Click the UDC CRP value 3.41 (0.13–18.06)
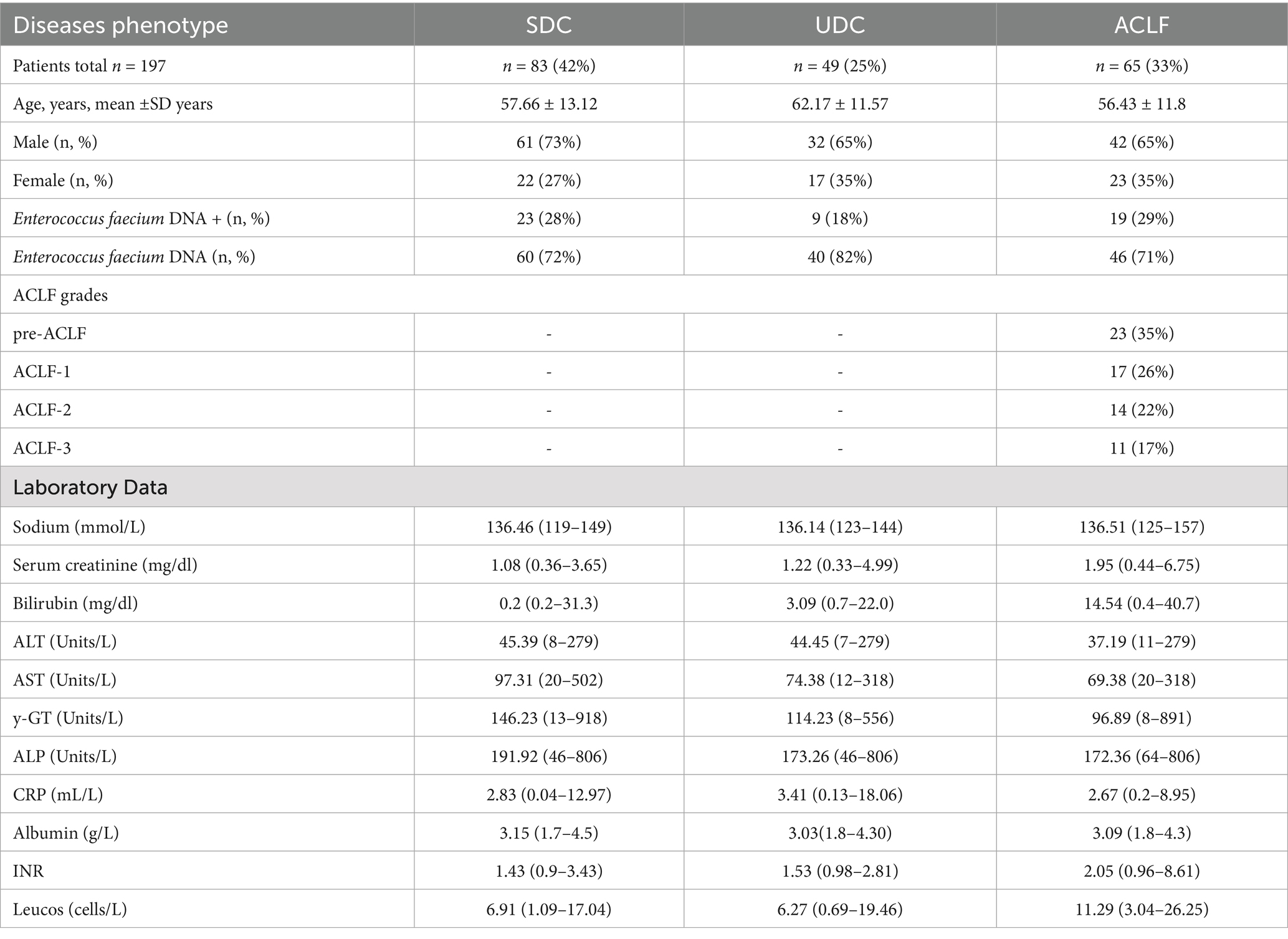Viewport: 1288px width, 939px height. pos(839,794)
